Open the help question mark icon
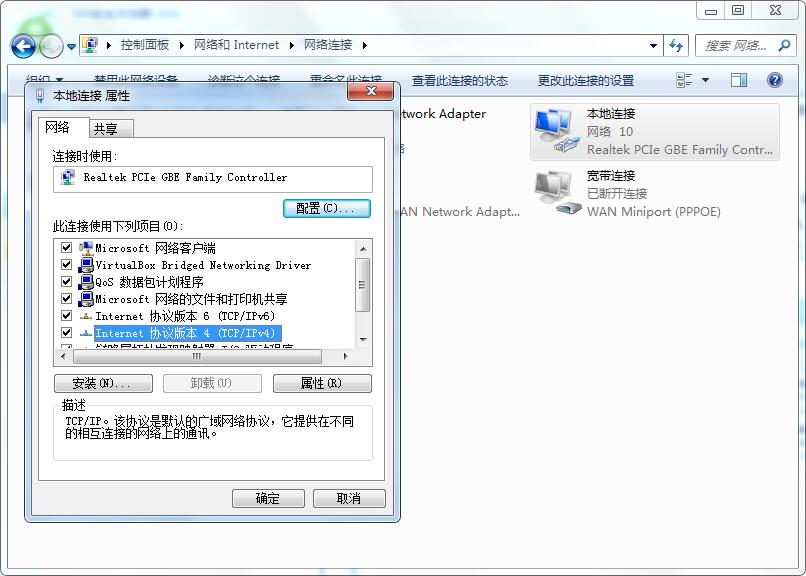 (x=774, y=80)
